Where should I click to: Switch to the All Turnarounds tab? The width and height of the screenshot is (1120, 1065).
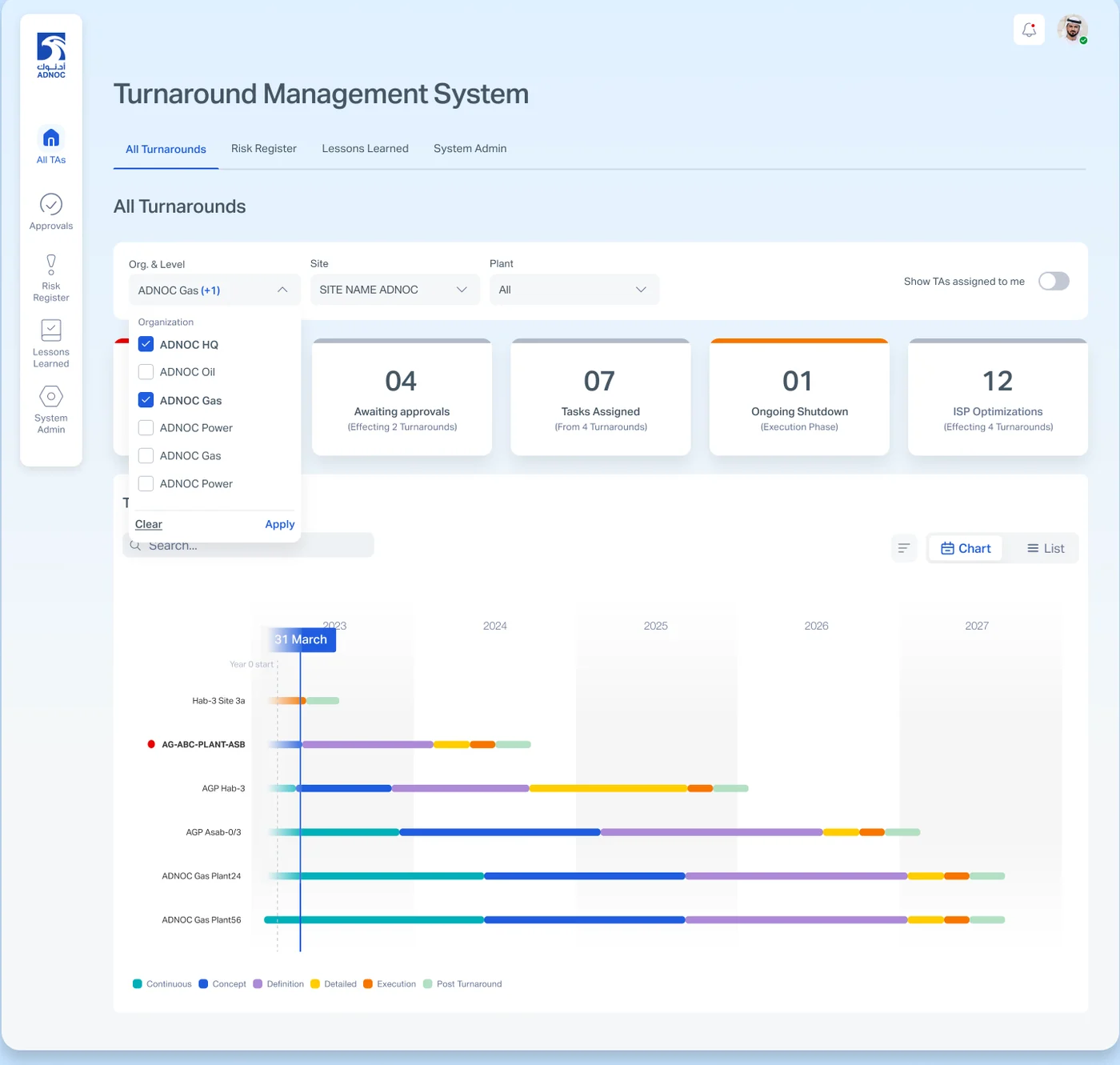tap(166, 150)
